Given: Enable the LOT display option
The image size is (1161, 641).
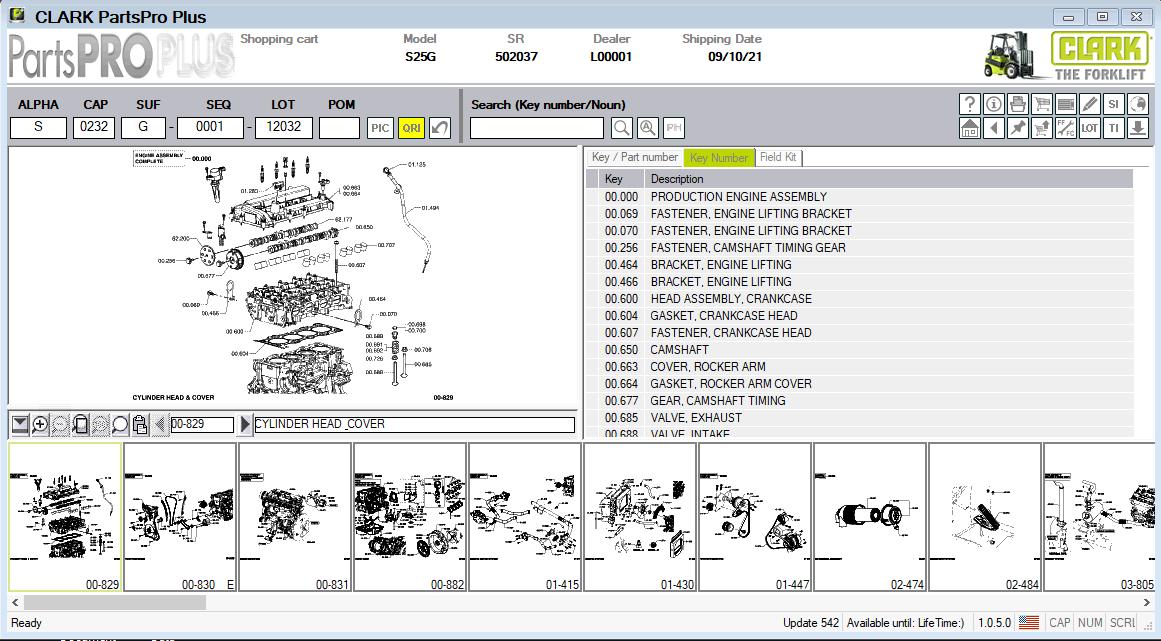Looking at the screenshot, I should pyautogui.click(x=1089, y=128).
